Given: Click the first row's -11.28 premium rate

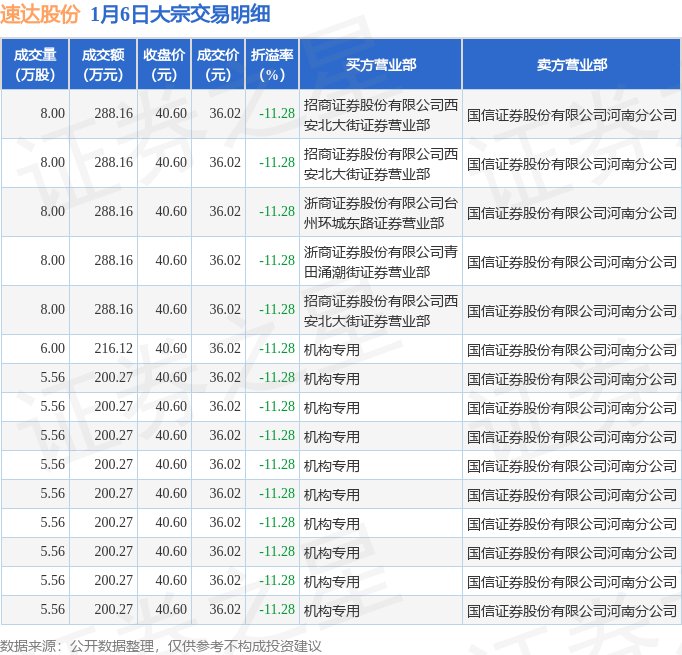Looking at the screenshot, I should [x=276, y=114].
